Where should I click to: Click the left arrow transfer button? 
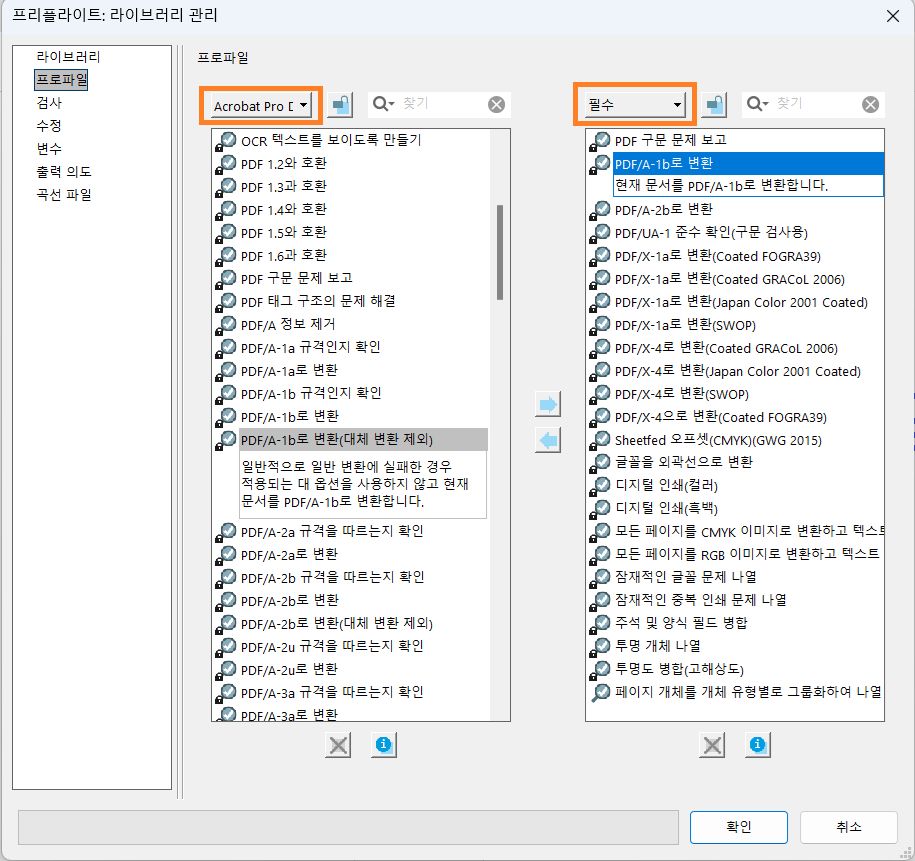click(548, 438)
